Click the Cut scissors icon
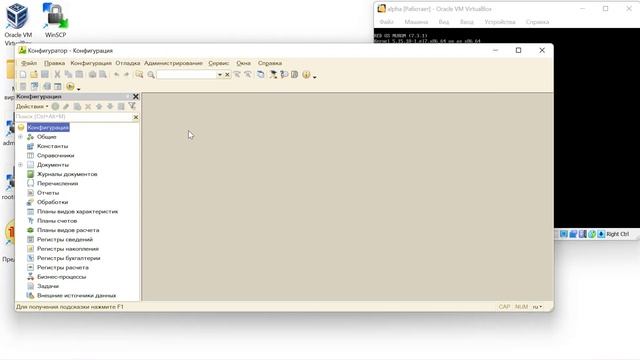The image size is (640, 360). (x=57, y=74)
